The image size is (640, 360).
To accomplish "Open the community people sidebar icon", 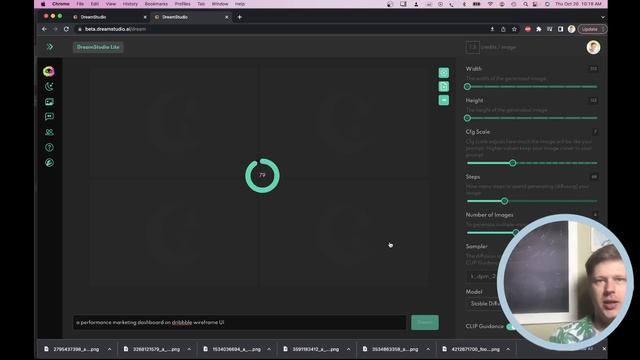I will click(x=49, y=132).
